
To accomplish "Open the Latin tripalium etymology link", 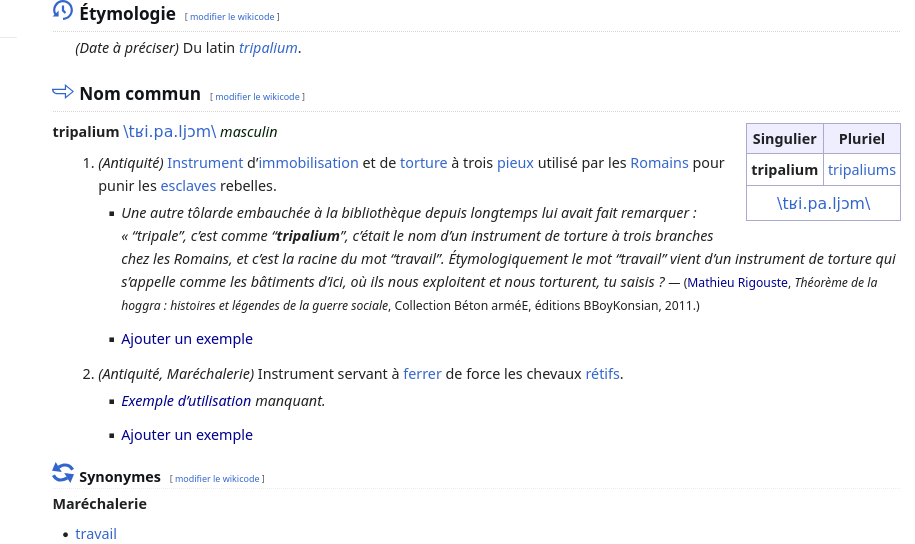I will tap(268, 48).
